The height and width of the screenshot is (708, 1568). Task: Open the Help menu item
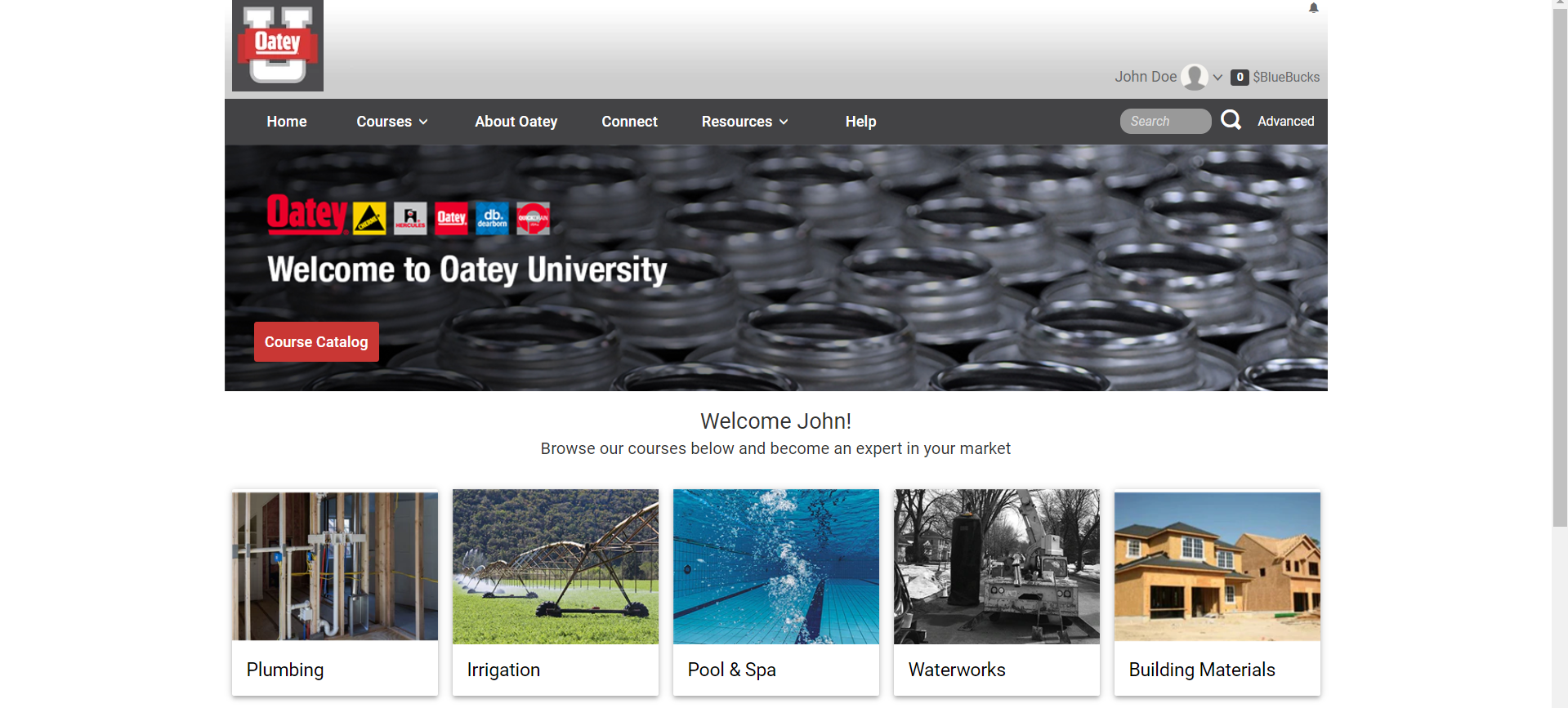click(x=860, y=122)
